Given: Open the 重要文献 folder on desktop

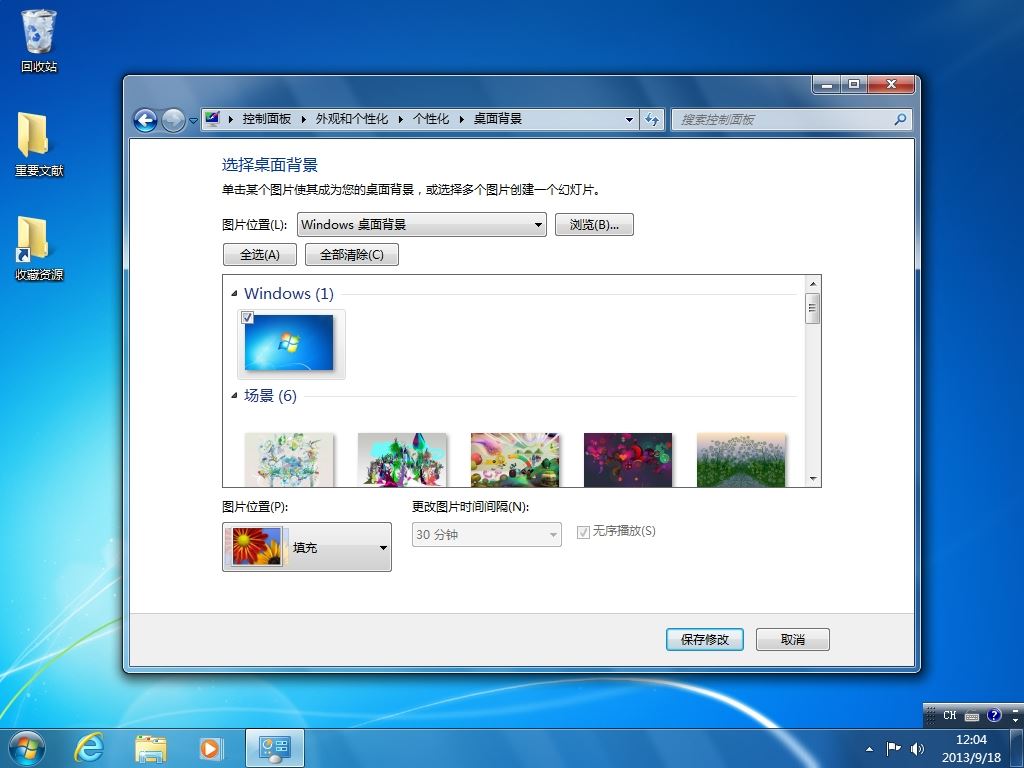Looking at the screenshot, I should pyautogui.click(x=39, y=145).
